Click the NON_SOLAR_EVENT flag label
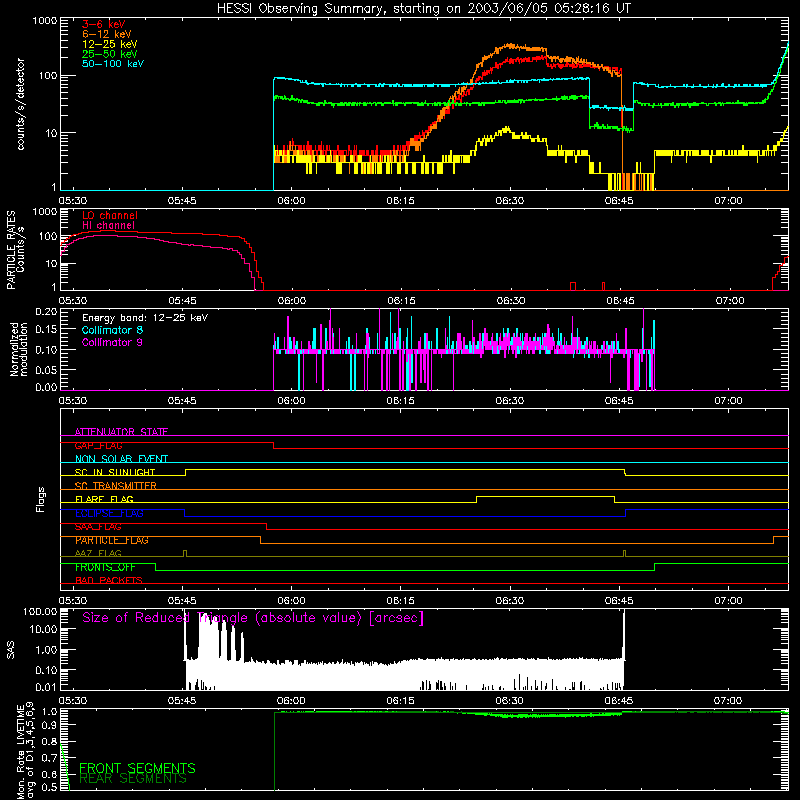The height and width of the screenshot is (800, 800). pos(121,459)
